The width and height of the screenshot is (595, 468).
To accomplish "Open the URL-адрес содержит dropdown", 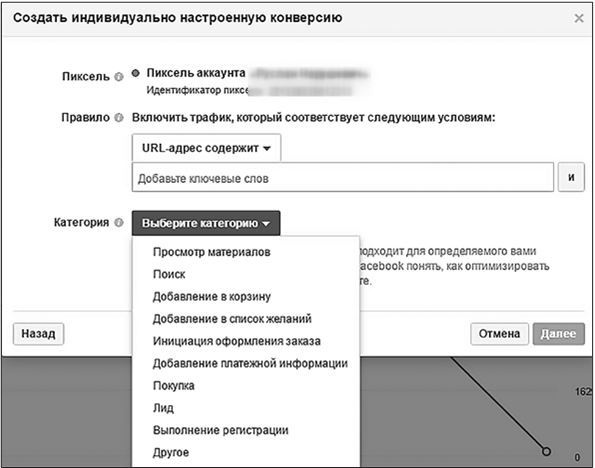I will click(x=206, y=148).
